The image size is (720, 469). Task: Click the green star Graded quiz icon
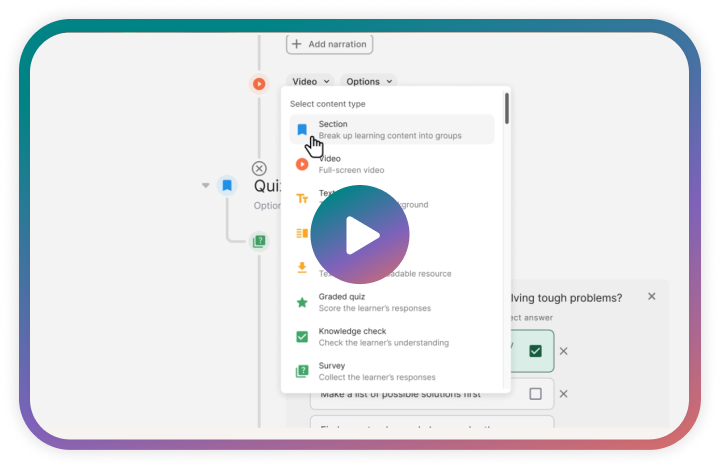tap(302, 302)
